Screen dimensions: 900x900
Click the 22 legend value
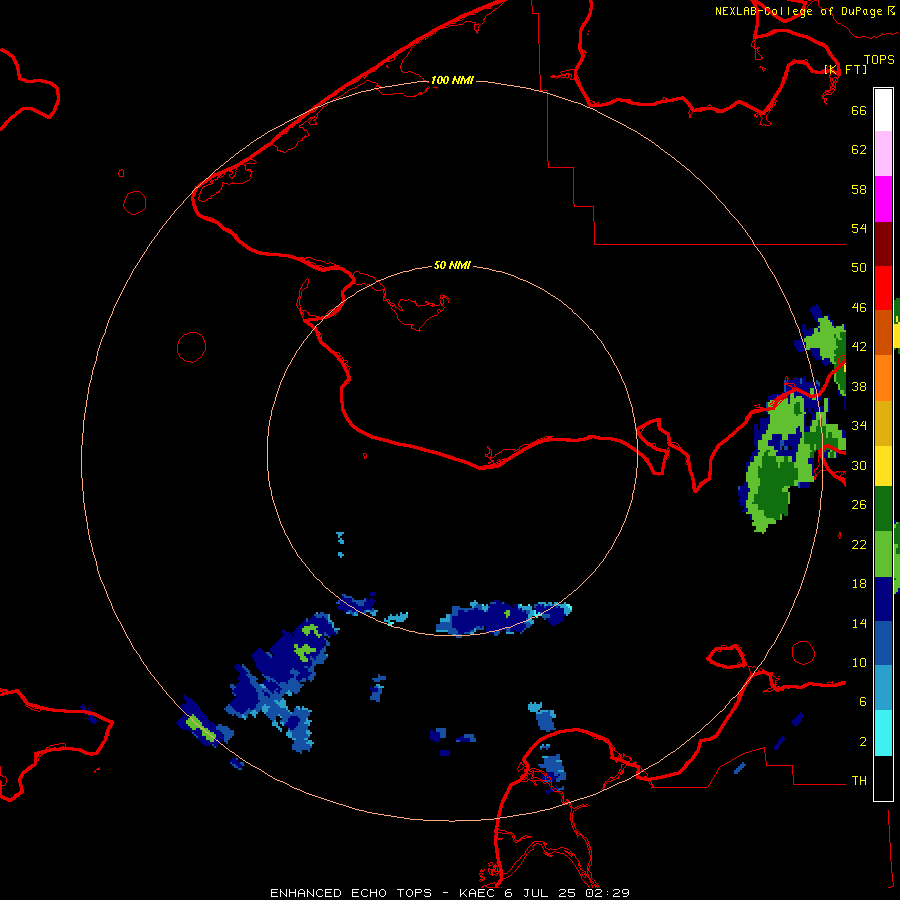point(859,544)
